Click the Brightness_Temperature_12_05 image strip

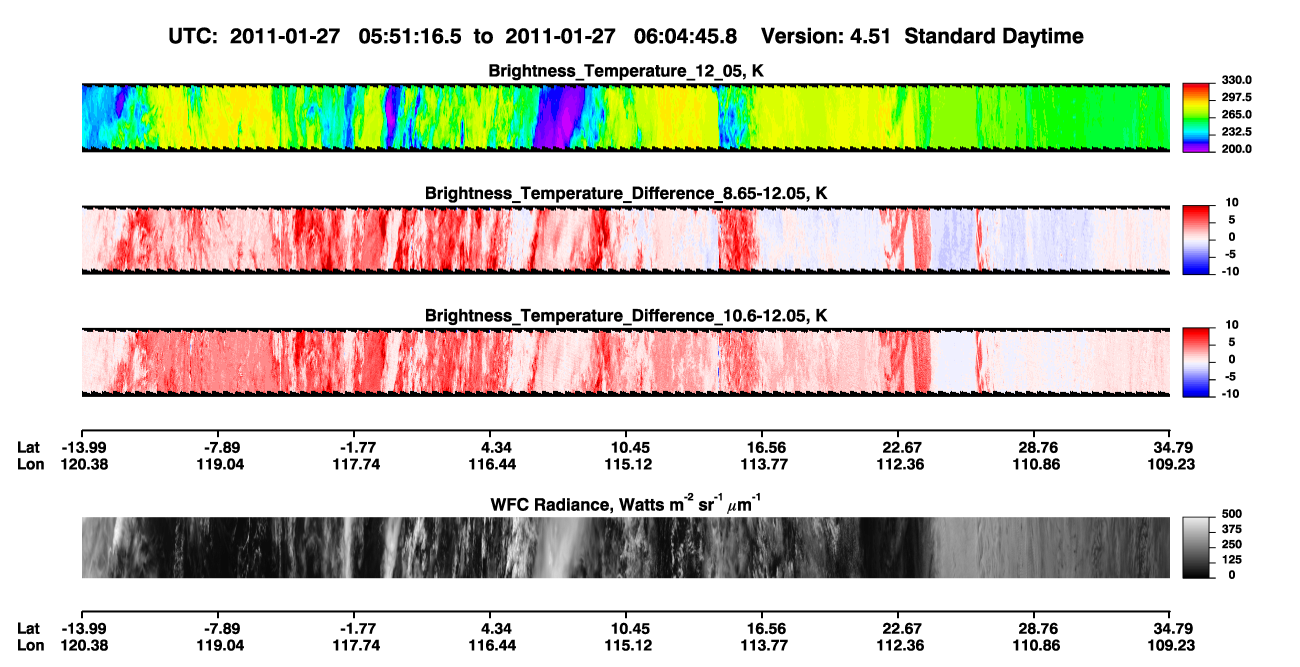coord(625,117)
